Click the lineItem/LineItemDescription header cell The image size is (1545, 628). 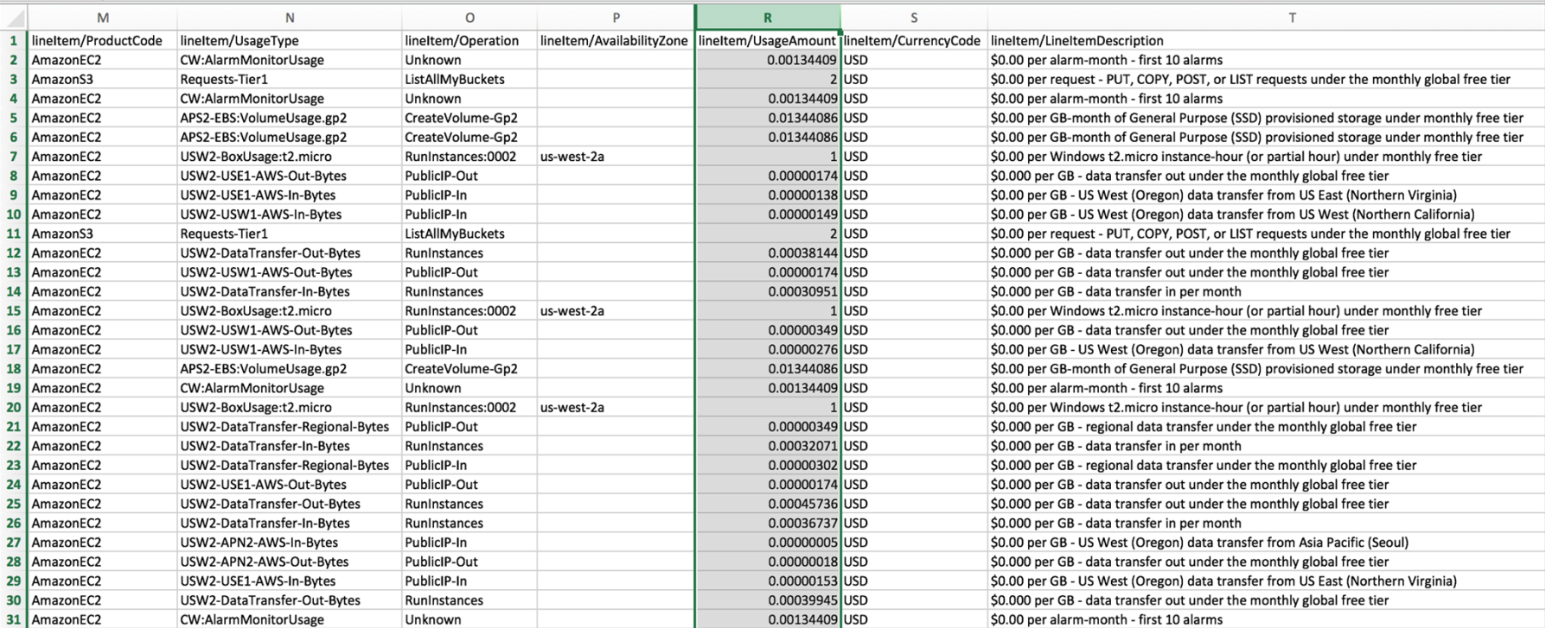tap(1266, 41)
